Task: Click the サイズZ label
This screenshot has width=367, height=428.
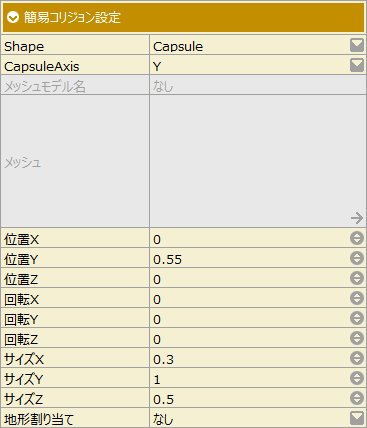Action: pyautogui.click(x=23, y=399)
